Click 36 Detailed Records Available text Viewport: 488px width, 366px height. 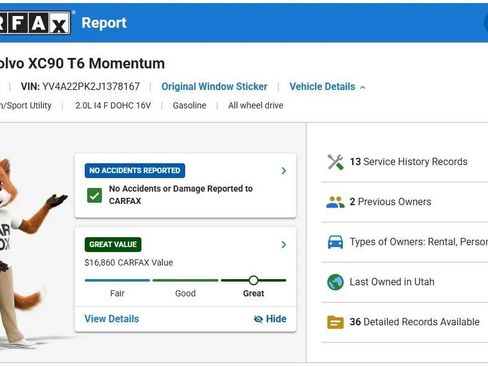tap(414, 322)
